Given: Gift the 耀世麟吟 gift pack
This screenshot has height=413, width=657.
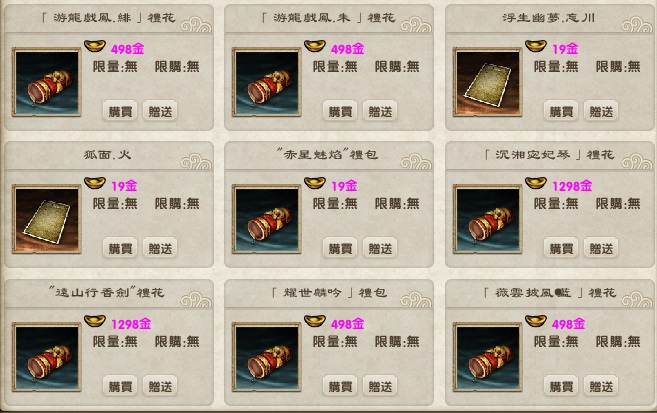Looking at the screenshot, I should (x=380, y=386).
